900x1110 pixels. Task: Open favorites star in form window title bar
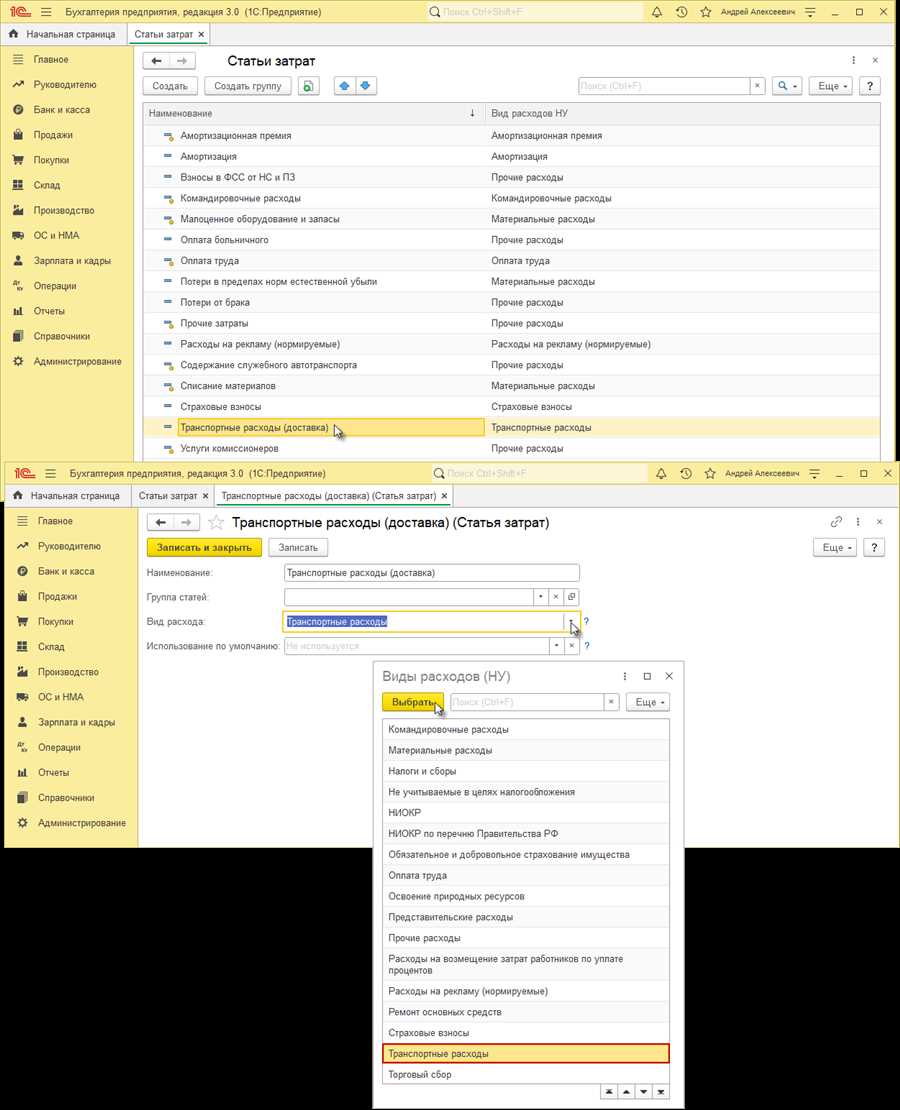pyautogui.click(x=710, y=474)
